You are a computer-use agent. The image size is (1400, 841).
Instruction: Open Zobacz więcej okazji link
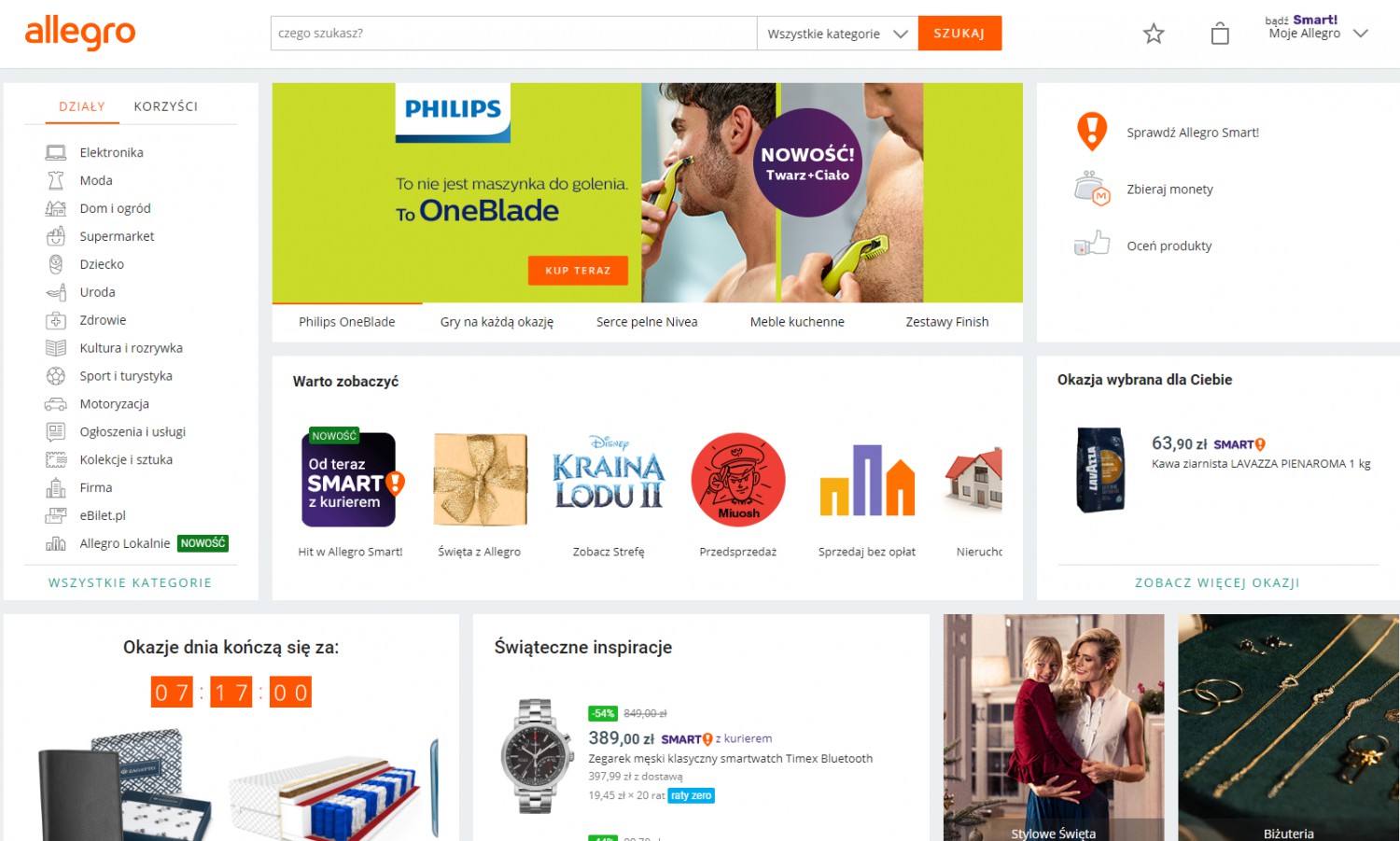tap(1217, 582)
